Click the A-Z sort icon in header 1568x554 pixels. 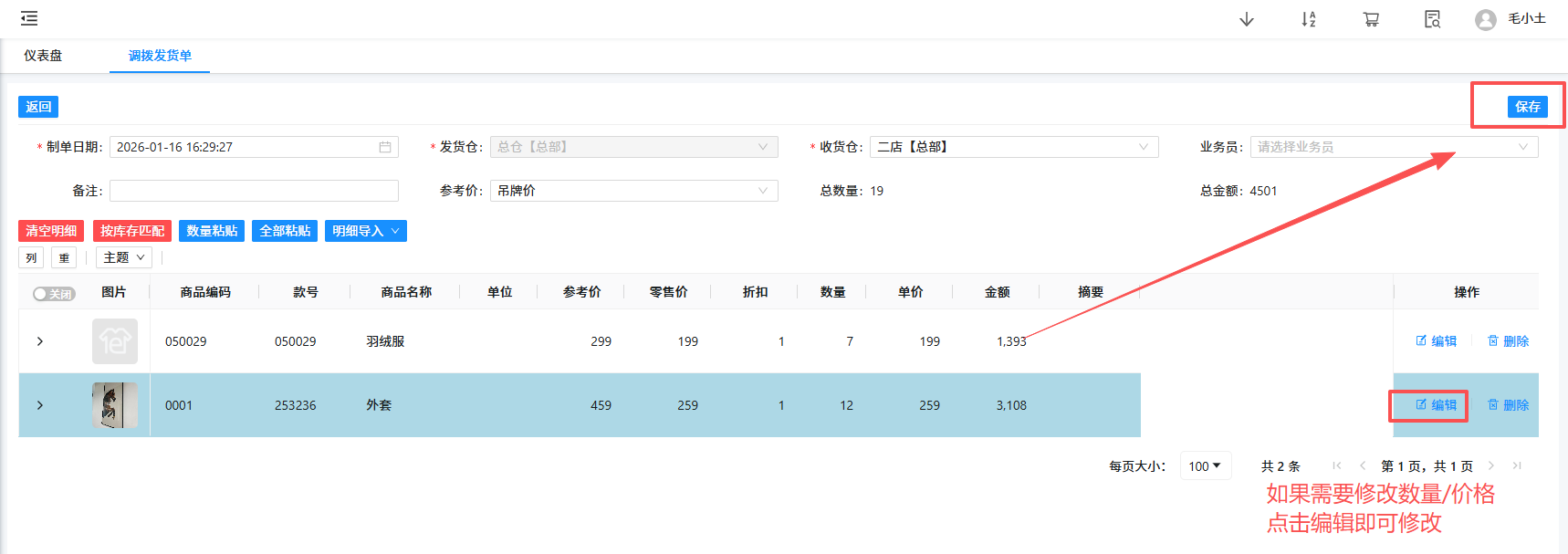click(1308, 19)
